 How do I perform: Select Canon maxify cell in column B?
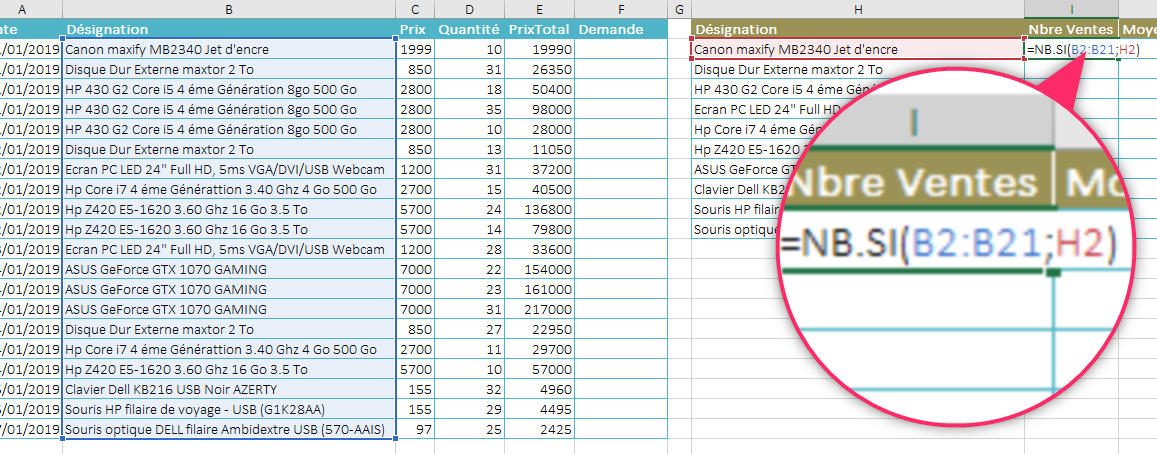[229, 49]
